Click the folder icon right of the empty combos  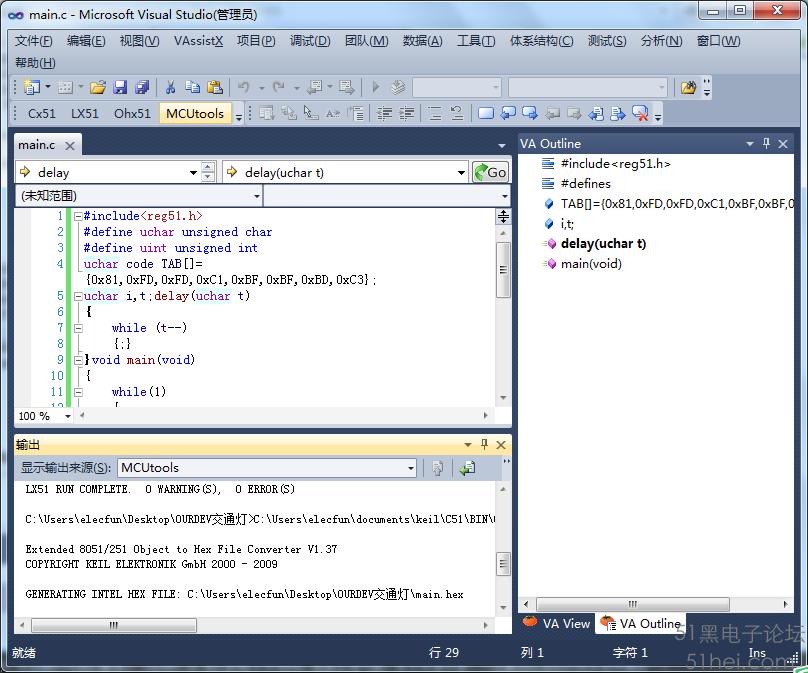[688, 88]
